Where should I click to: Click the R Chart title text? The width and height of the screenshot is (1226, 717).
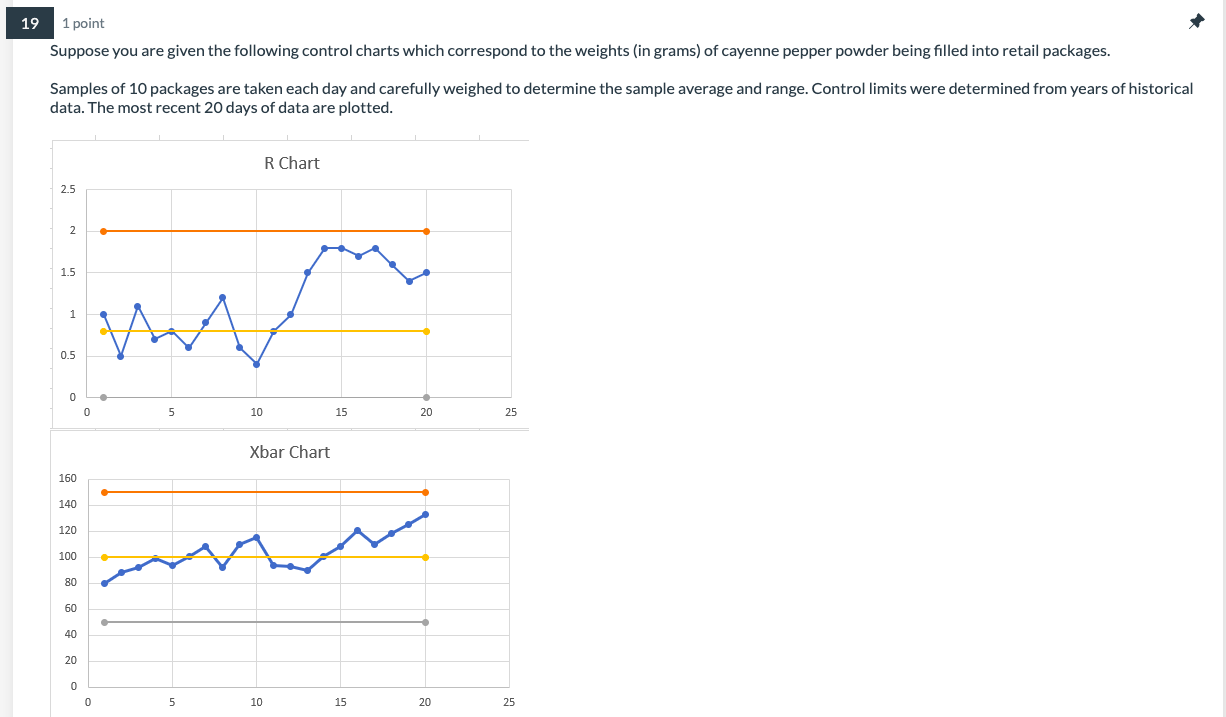(291, 163)
